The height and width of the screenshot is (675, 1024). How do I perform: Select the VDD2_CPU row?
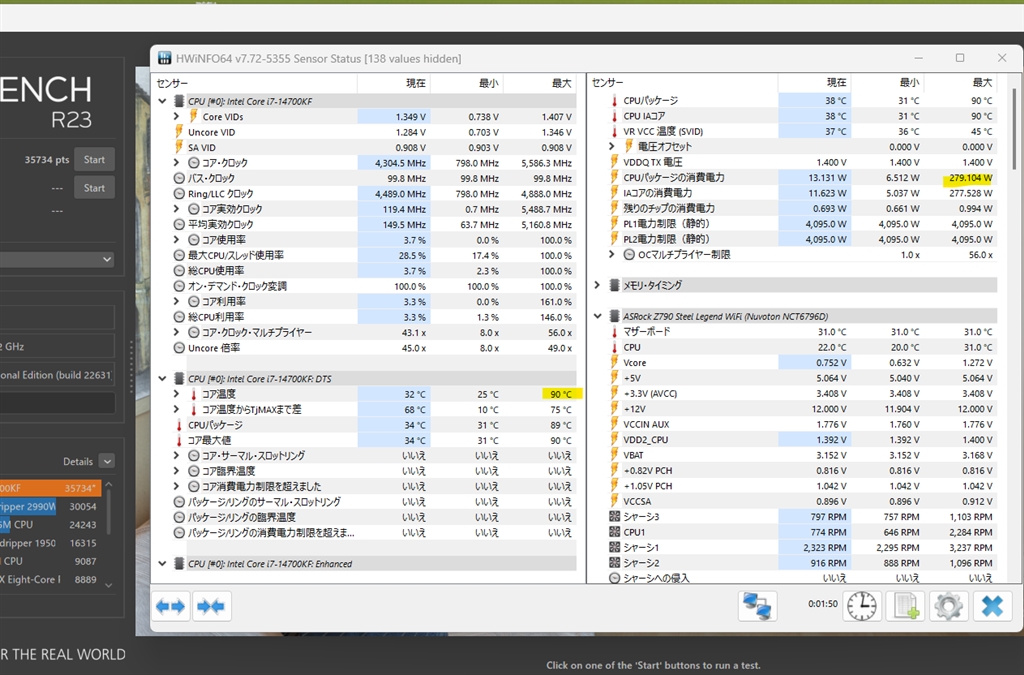pos(801,439)
